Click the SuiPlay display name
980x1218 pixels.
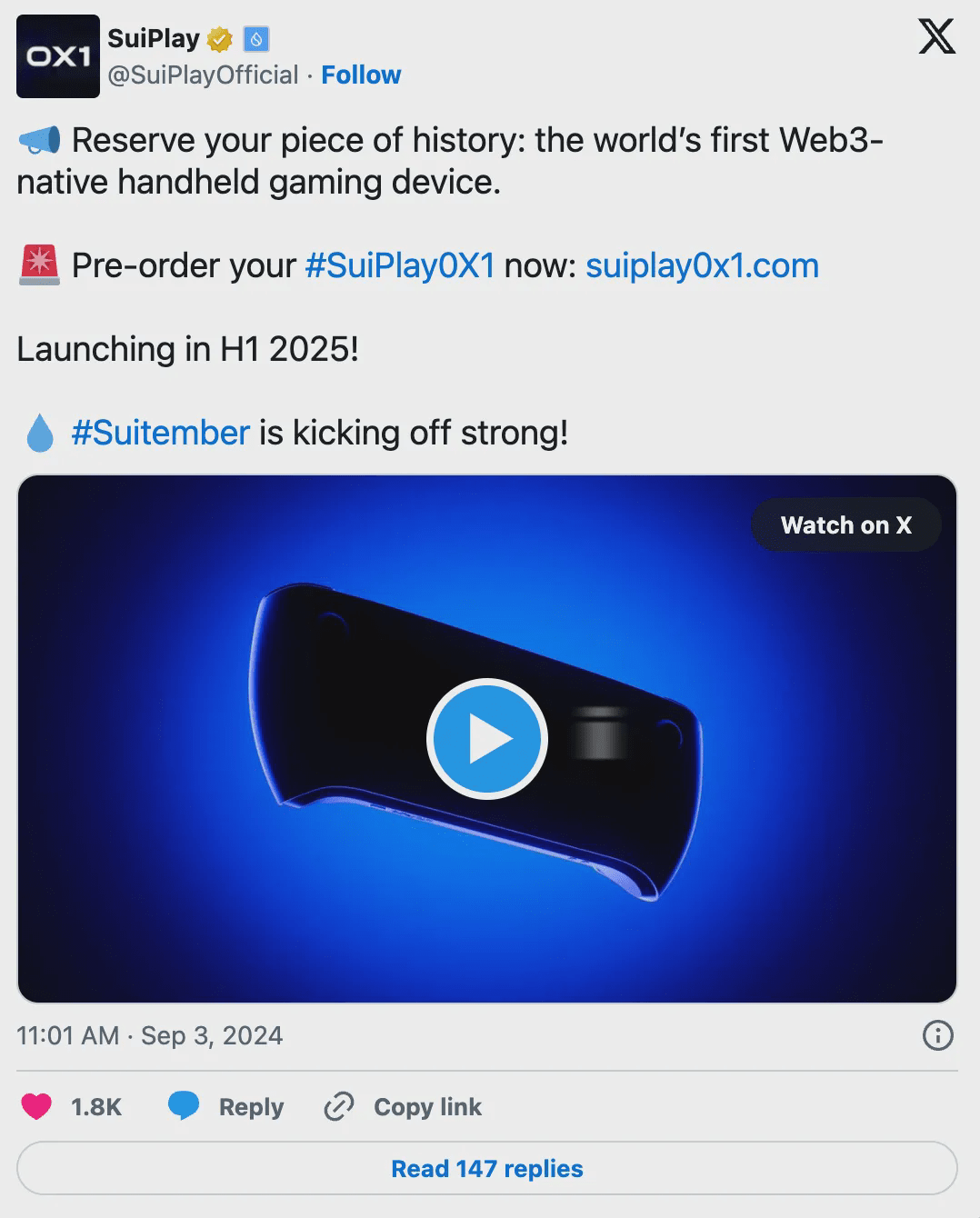tap(154, 38)
